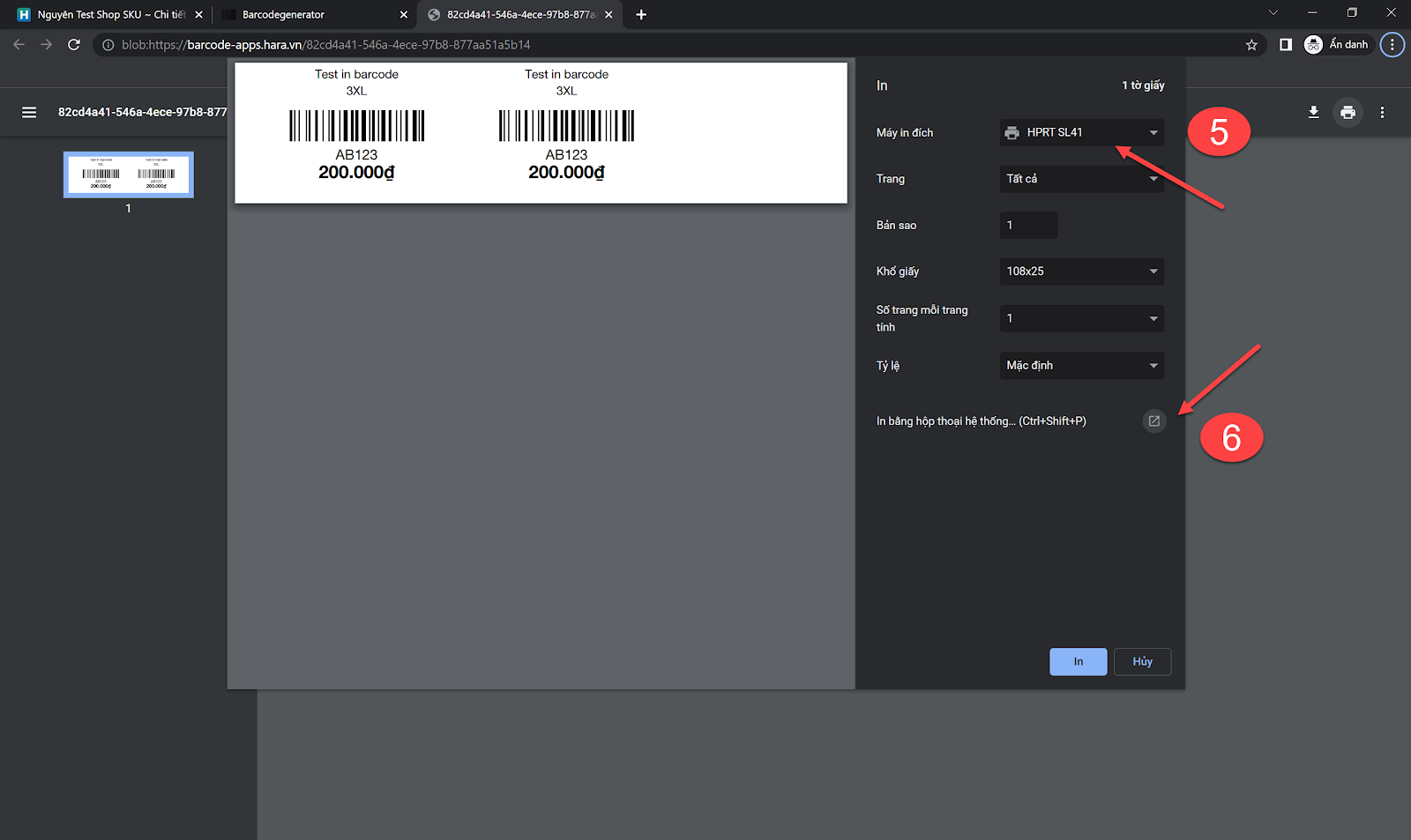Switch to the Barcodegenerator tab
The image size is (1411, 840).
(313, 15)
